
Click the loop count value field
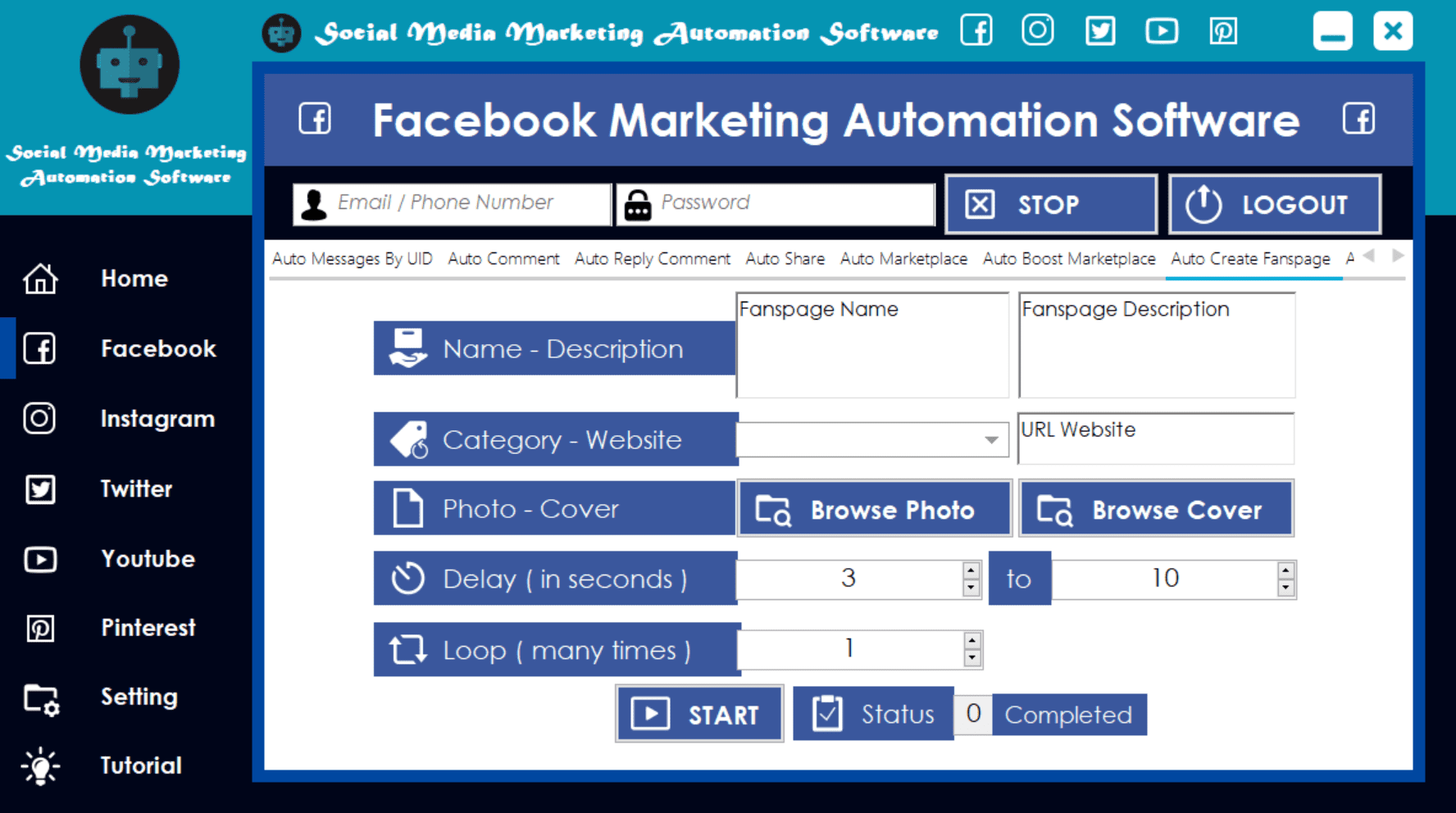[x=850, y=649]
